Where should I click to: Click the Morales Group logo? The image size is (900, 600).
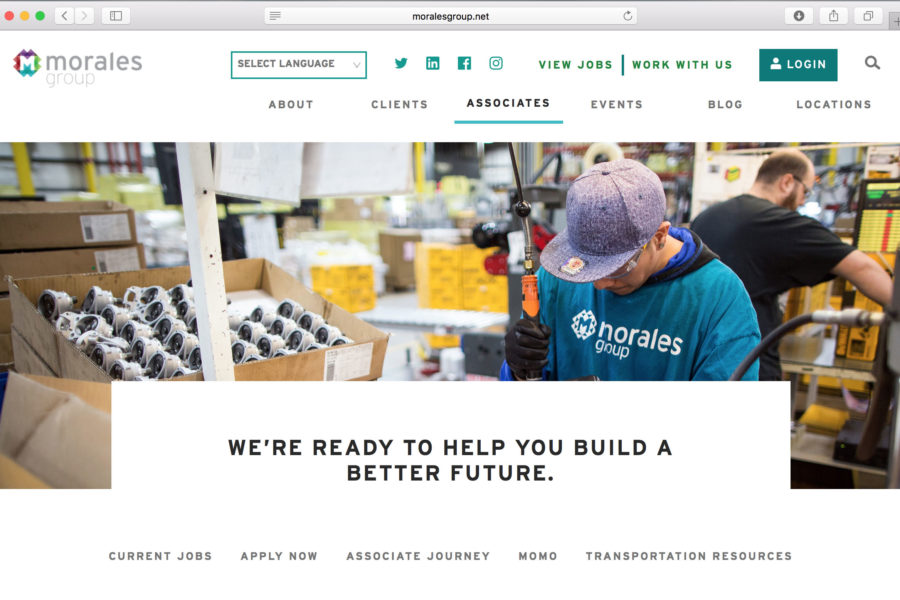pyautogui.click(x=78, y=68)
